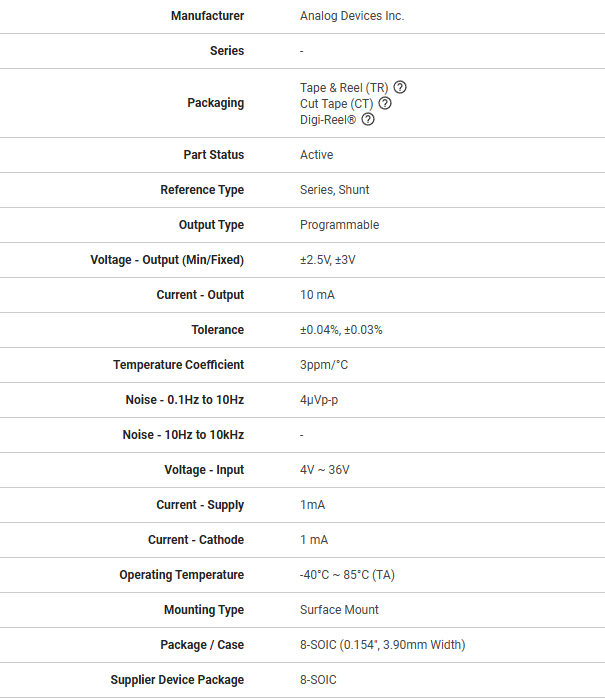The image size is (605, 699).
Task: Click the Digi-Reel® packaging text
Action: pos(328,120)
